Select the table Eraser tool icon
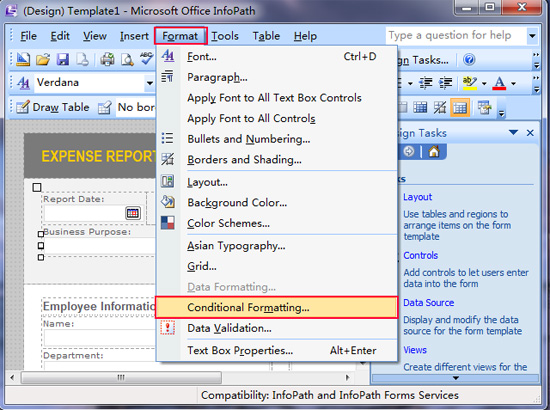Viewport: 550px width, 410px height. pyautogui.click(x=105, y=107)
